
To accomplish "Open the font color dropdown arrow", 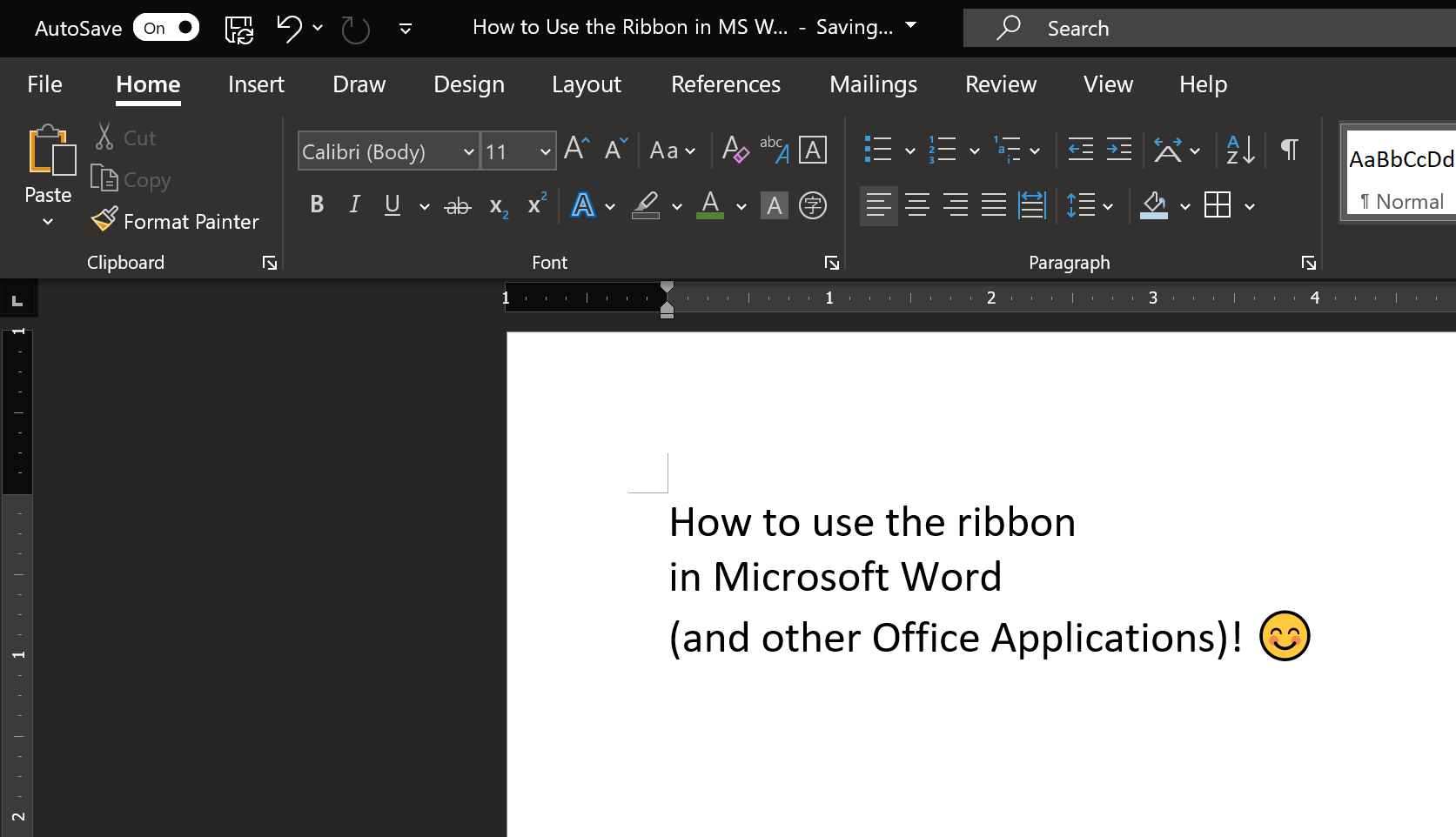I will [741, 206].
